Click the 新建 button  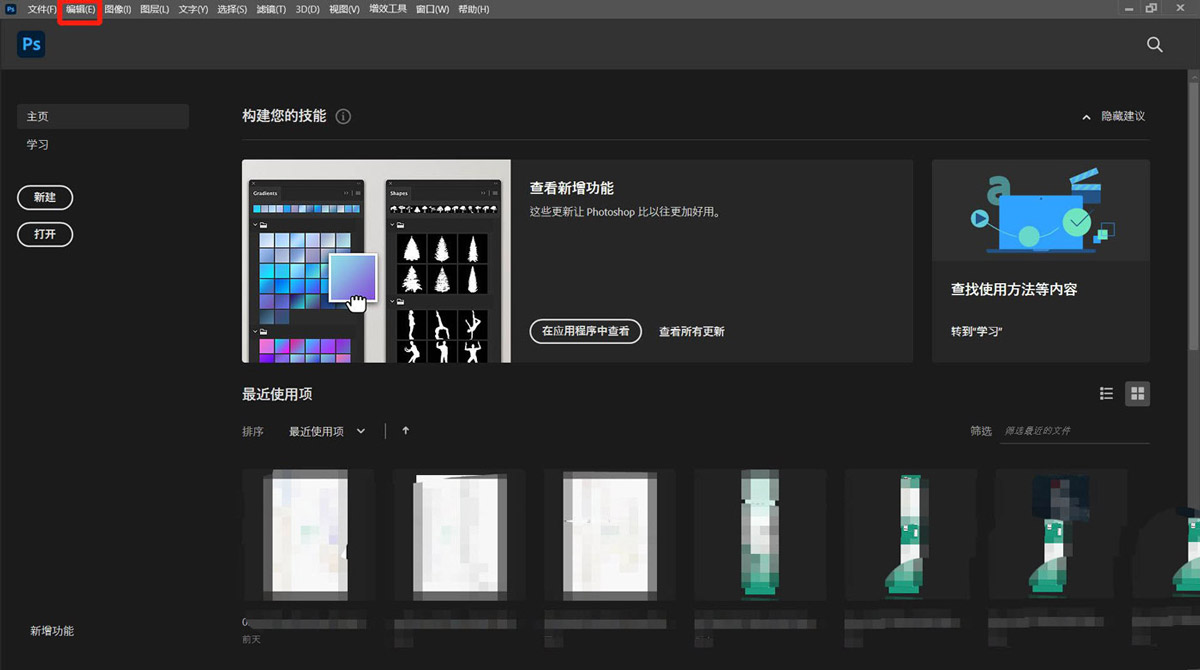point(45,198)
